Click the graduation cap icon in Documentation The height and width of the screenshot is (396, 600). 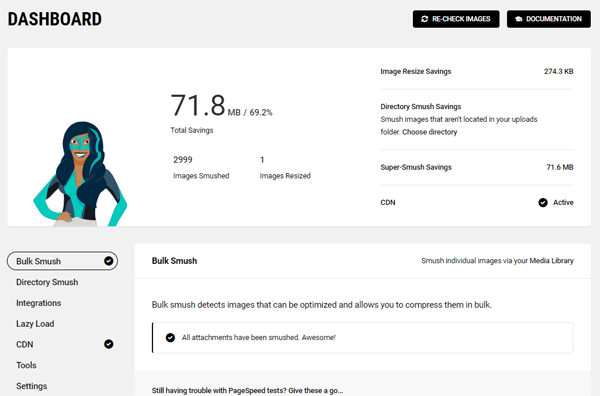tap(518, 19)
